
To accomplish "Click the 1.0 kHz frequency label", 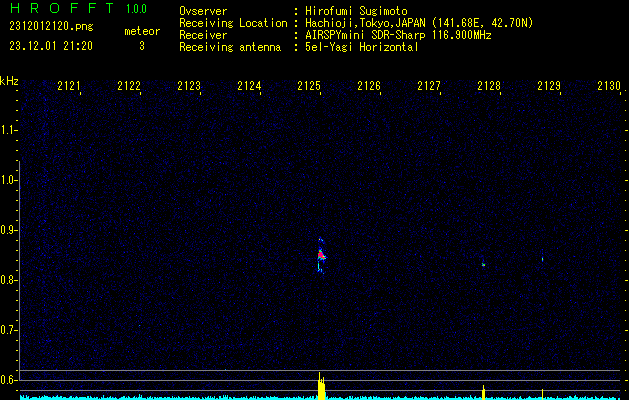I will click(x=8, y=180).
